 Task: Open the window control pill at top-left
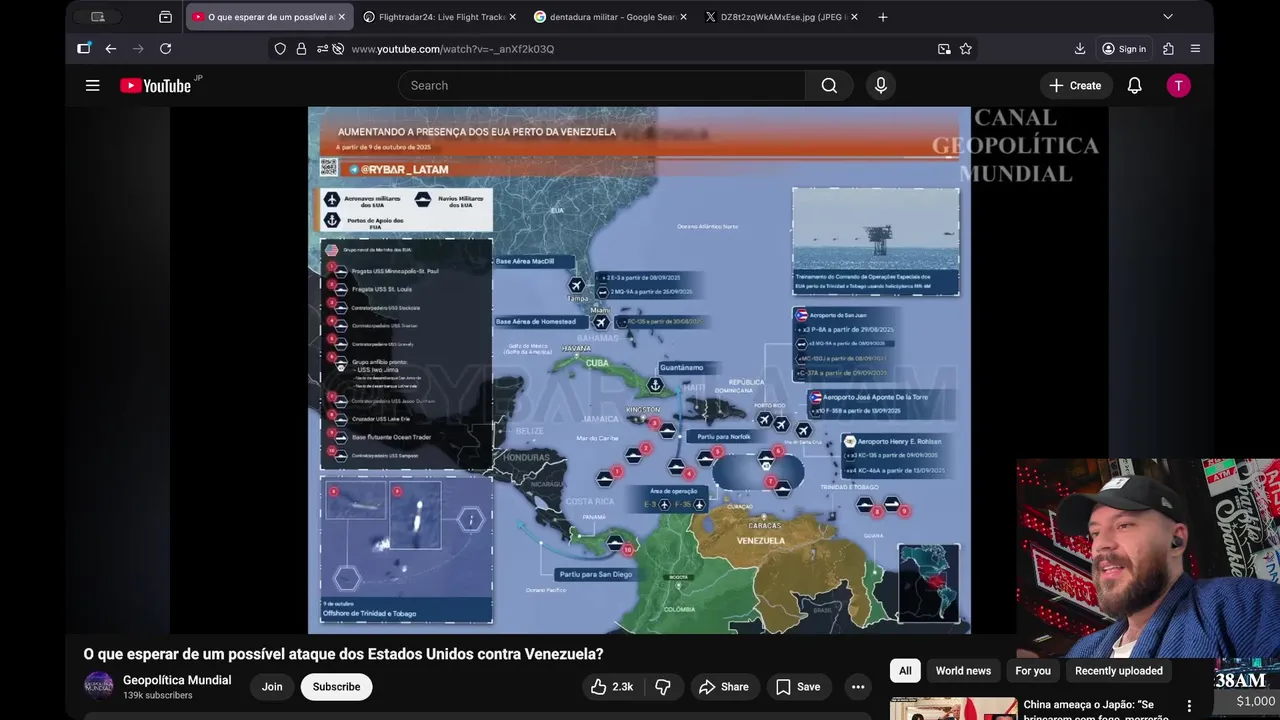(98, 17)
